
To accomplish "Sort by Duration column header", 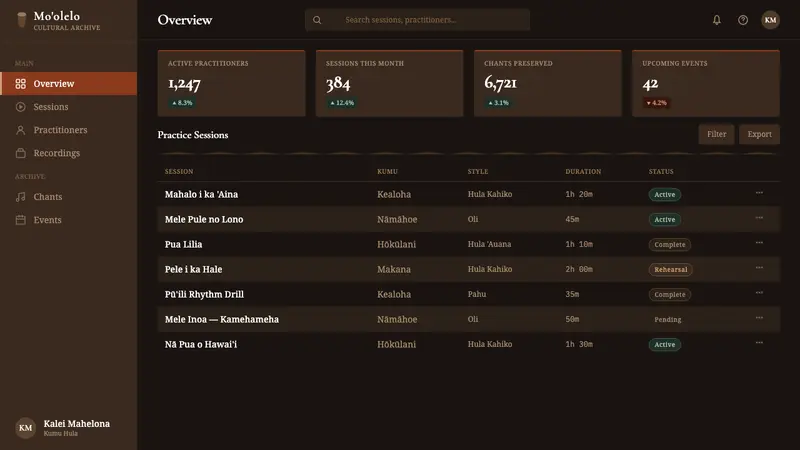I will pos(583,171).
